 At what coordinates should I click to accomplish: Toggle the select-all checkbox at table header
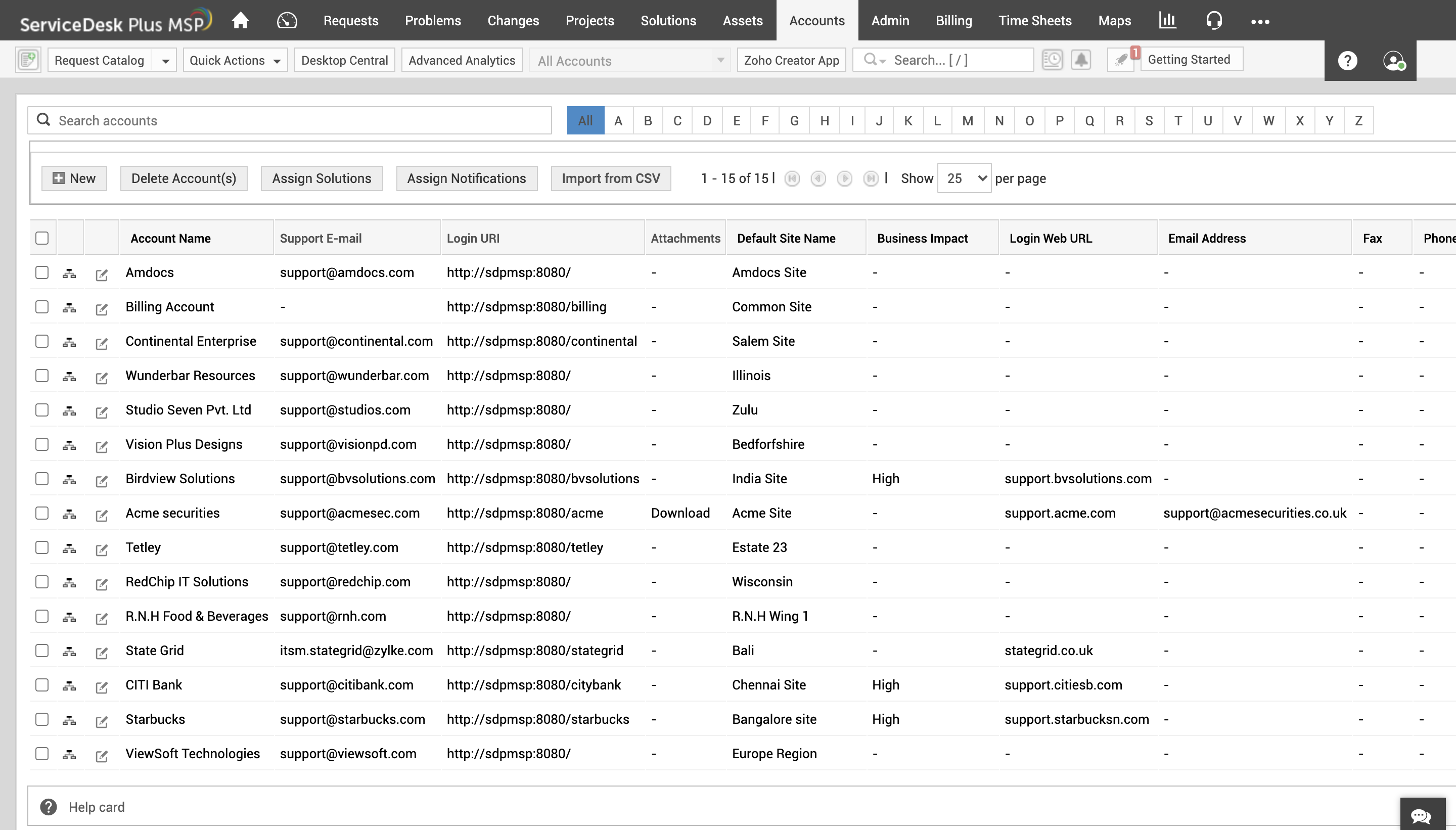[x=42, y=238]
